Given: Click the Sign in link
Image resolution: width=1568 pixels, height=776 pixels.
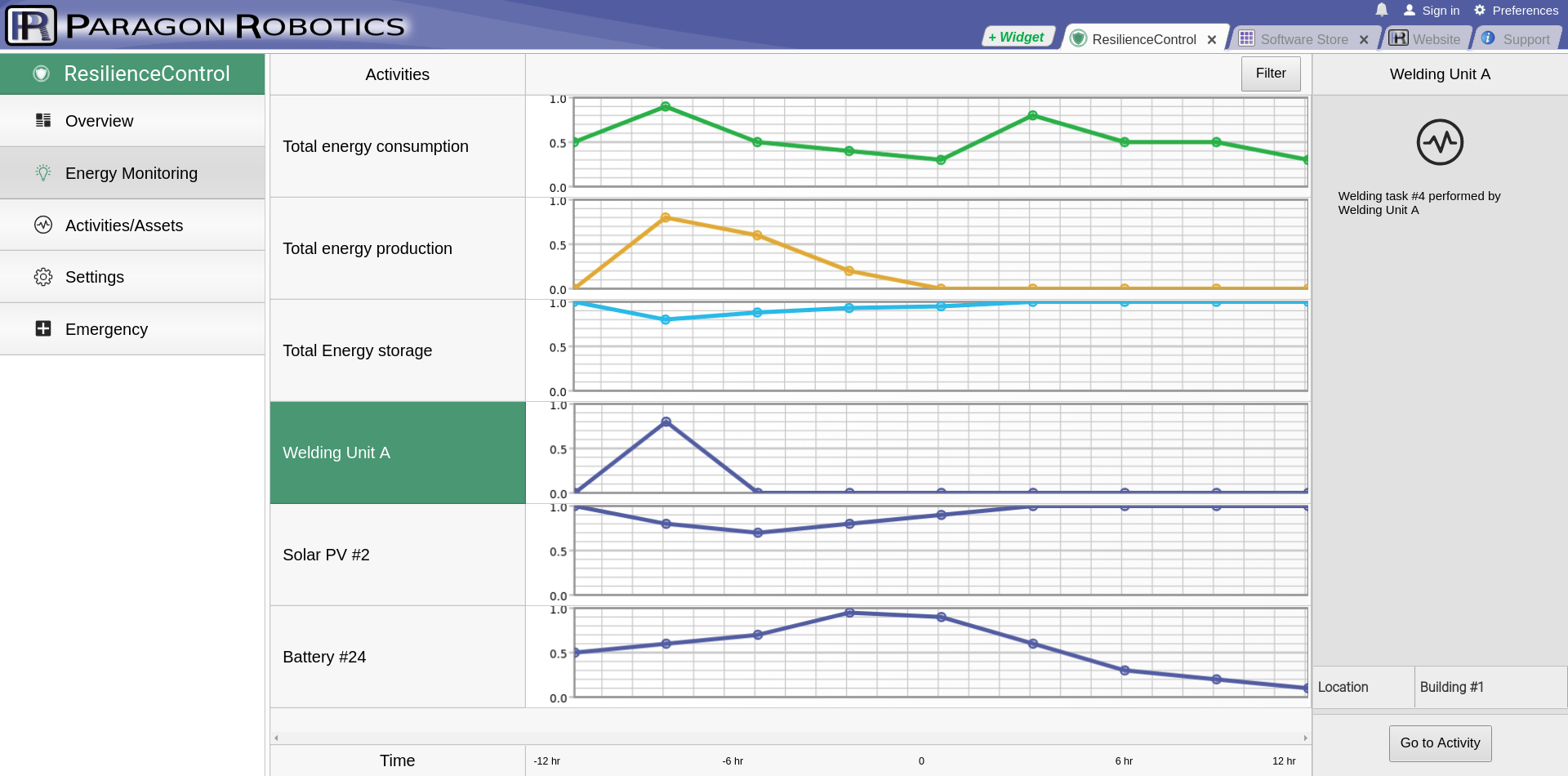Looking at the screenshot, I should click(x=1441, y=11).
